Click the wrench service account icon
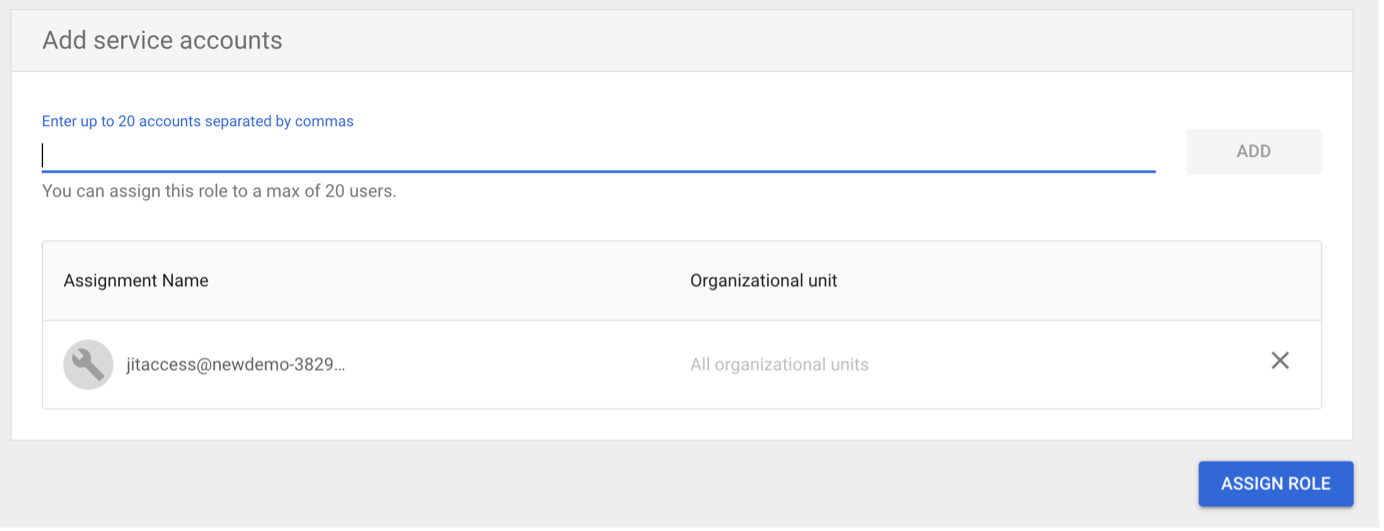Image resolution: width=1384 pixels, height=531 pixels. click(x=88, y=364)
